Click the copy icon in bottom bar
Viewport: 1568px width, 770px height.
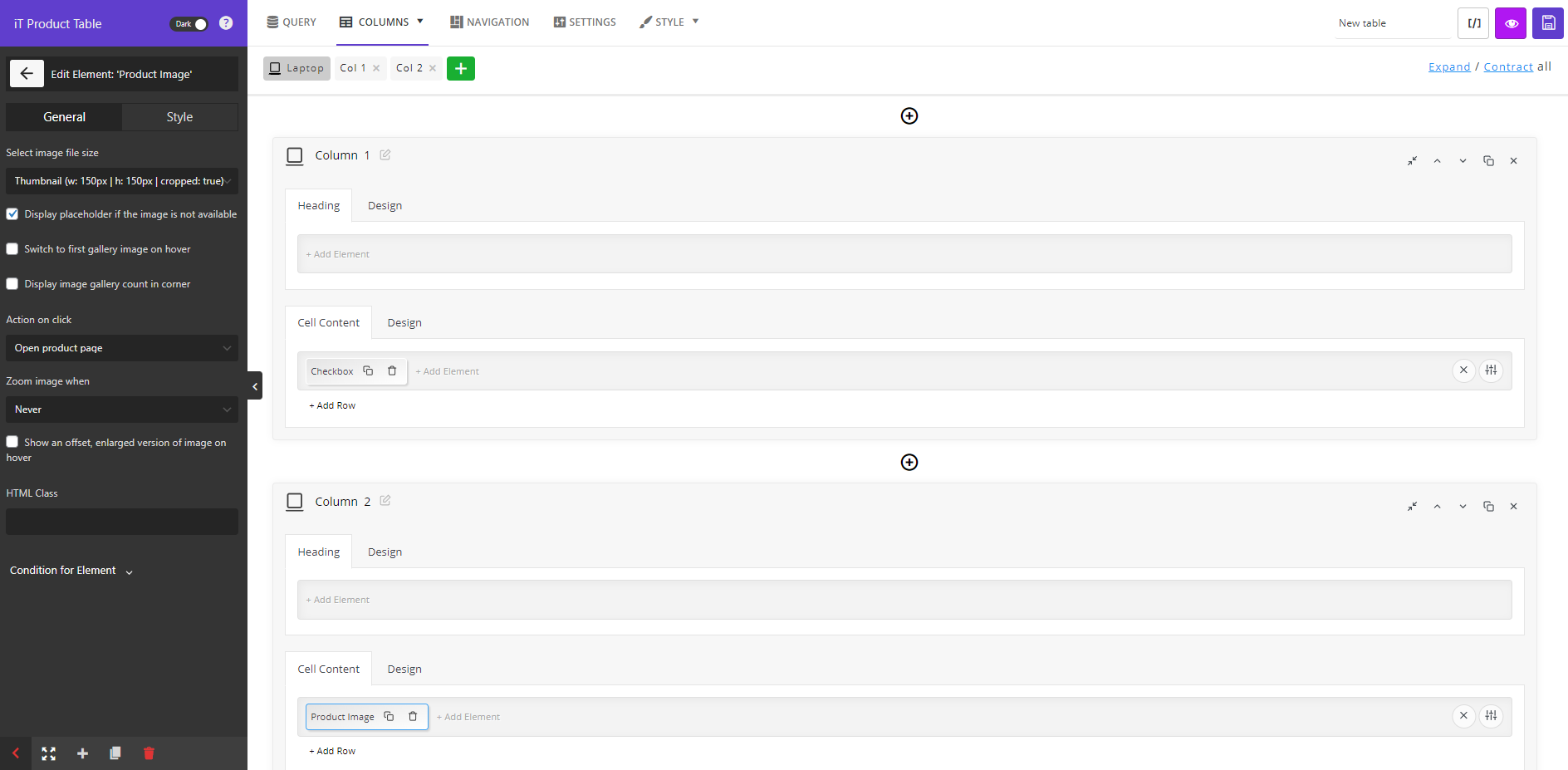(115, 753)
